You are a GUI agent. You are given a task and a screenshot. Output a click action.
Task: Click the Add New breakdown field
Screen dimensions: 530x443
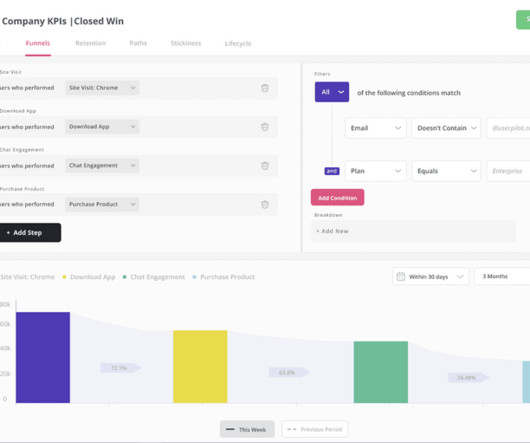[x=413, y=231]
